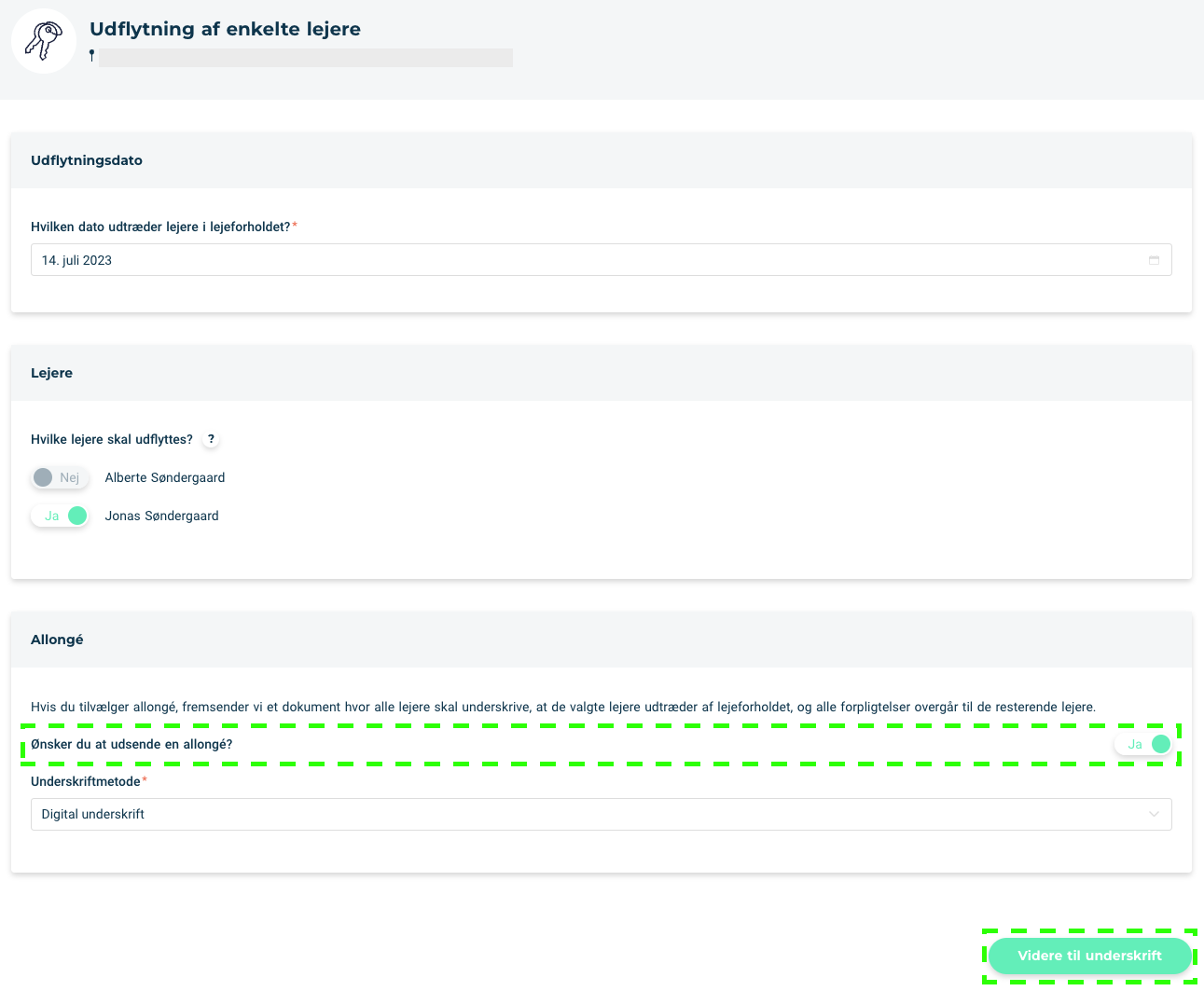Image resolution: width=1204 pixels, height=991 pixels.
Task: Click the Videre til underskrift button
Action: point(1090,956)
